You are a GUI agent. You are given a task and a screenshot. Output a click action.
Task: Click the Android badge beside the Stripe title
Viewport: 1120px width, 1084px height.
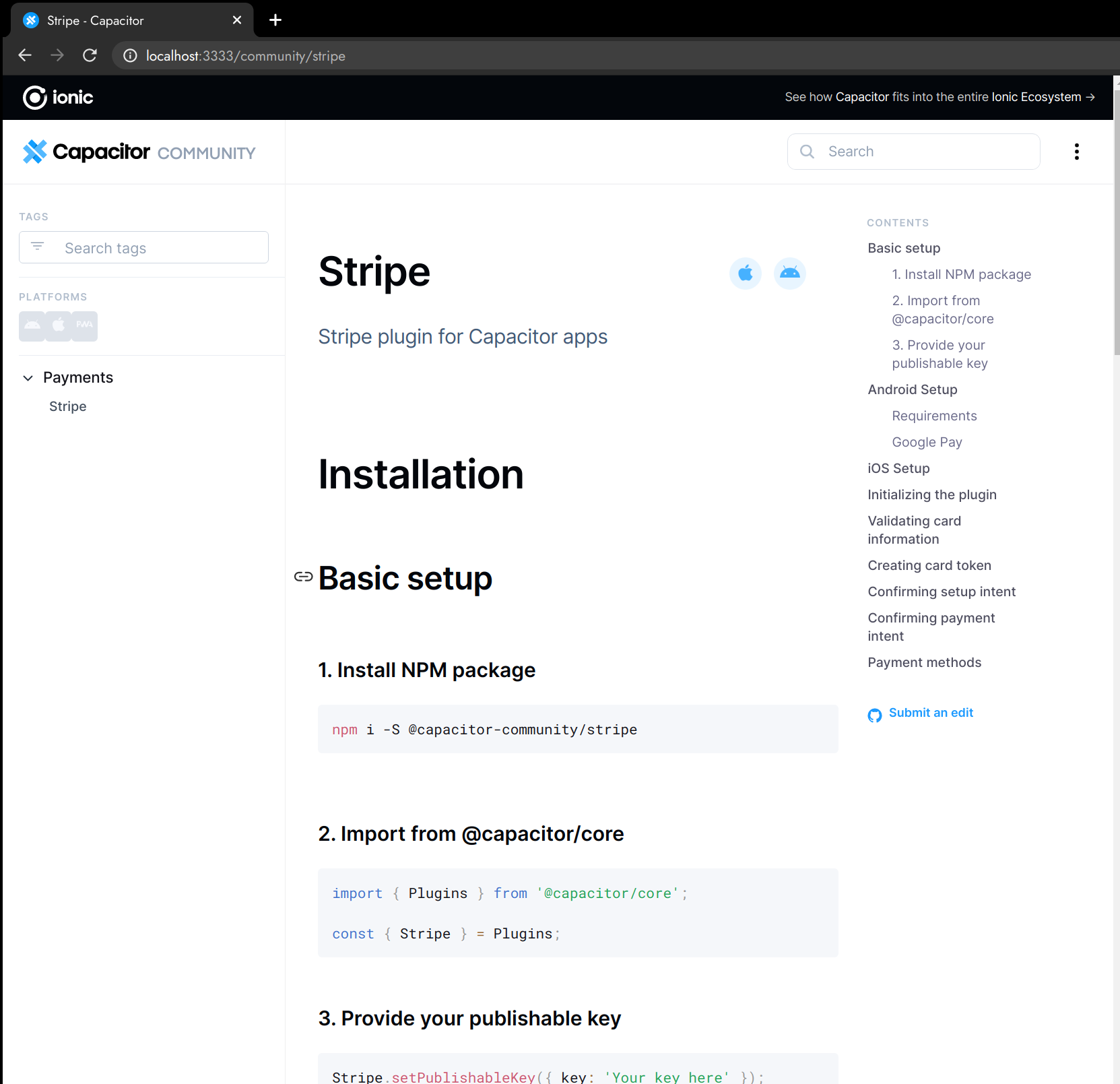pos(789,274)
